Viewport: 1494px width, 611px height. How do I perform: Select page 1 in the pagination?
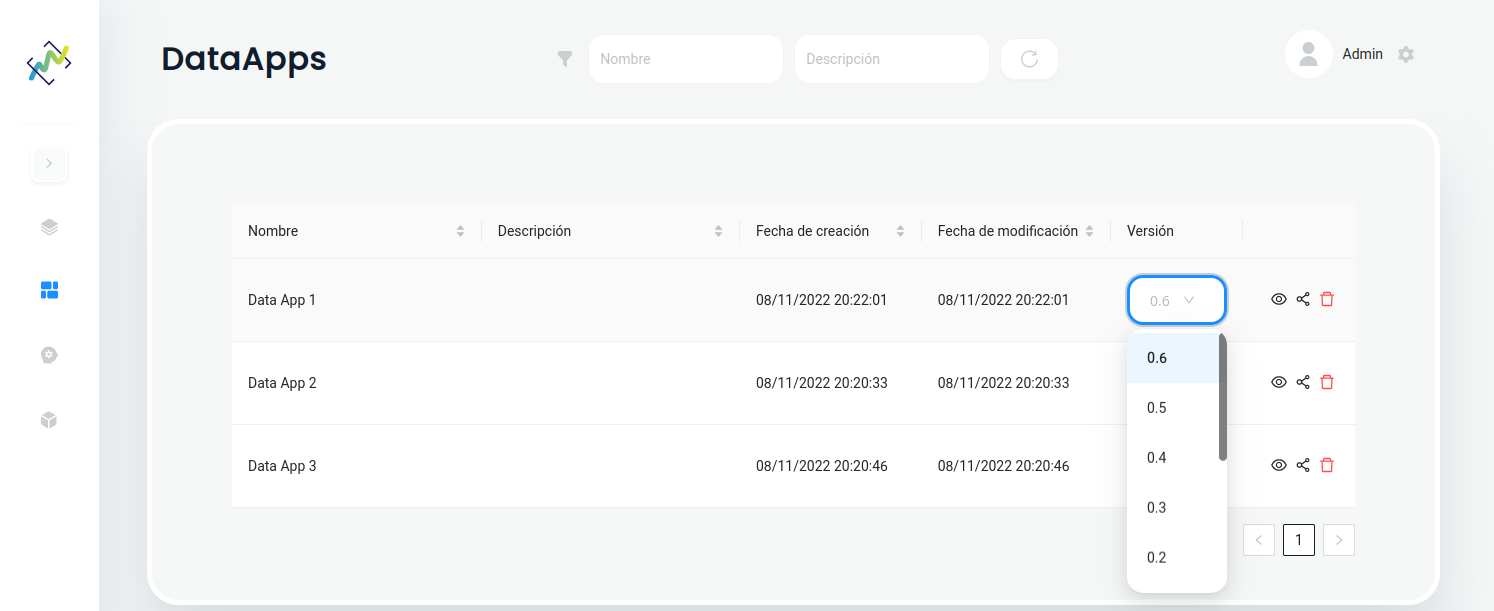(x=1299, y=540)
